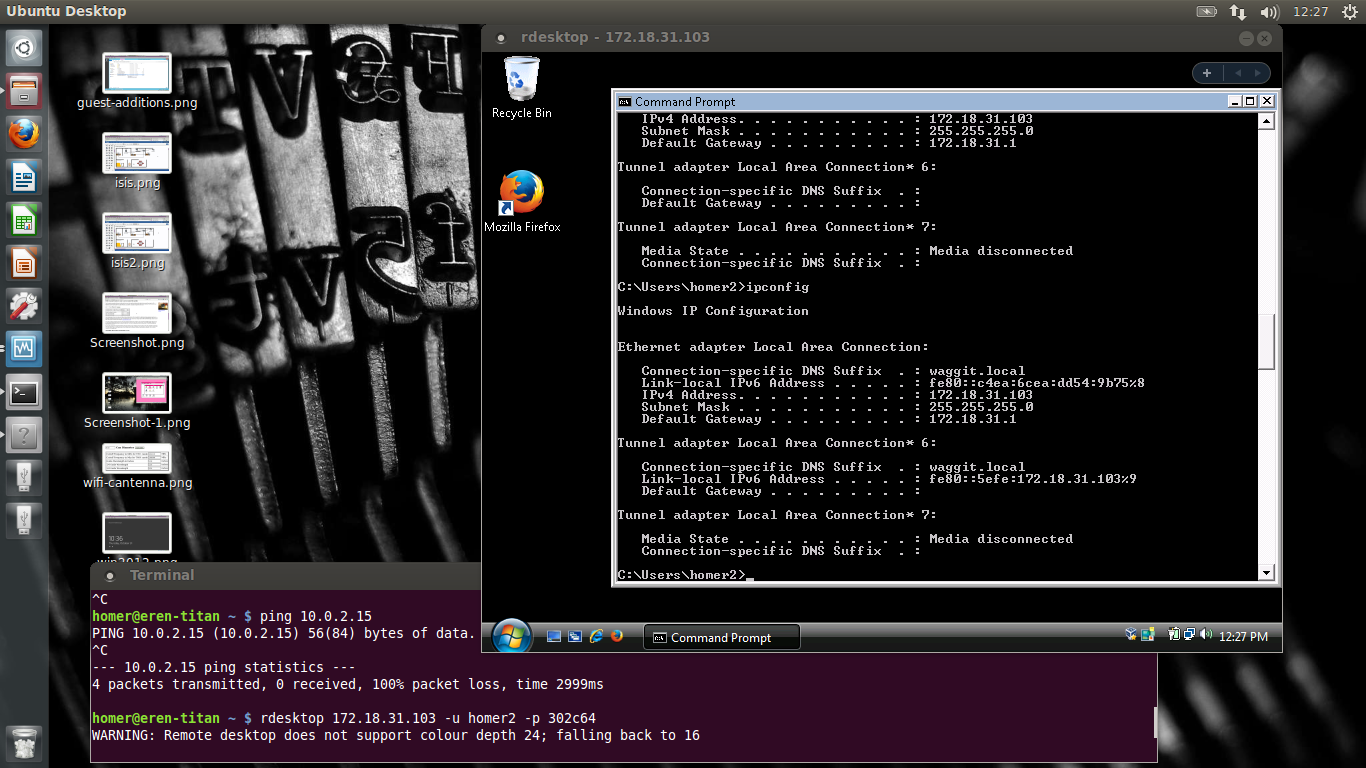
Task: Click 'ping 10.0.2.15' command in Terminal
Action: click(x=315, y=616)
